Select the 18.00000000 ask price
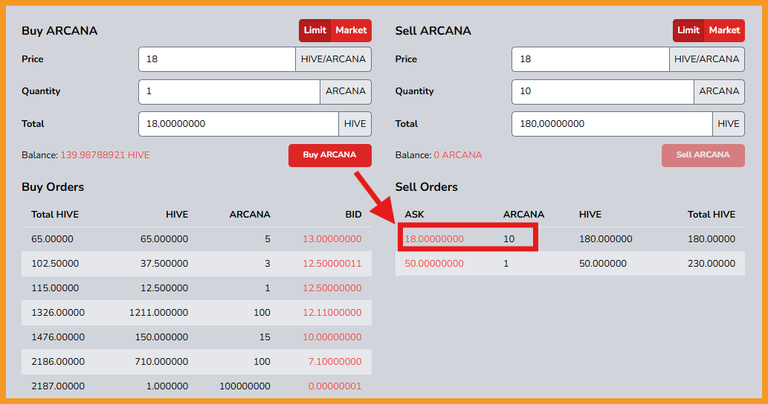The width and height of the screenshot is (768, 404). click(434, 239)
